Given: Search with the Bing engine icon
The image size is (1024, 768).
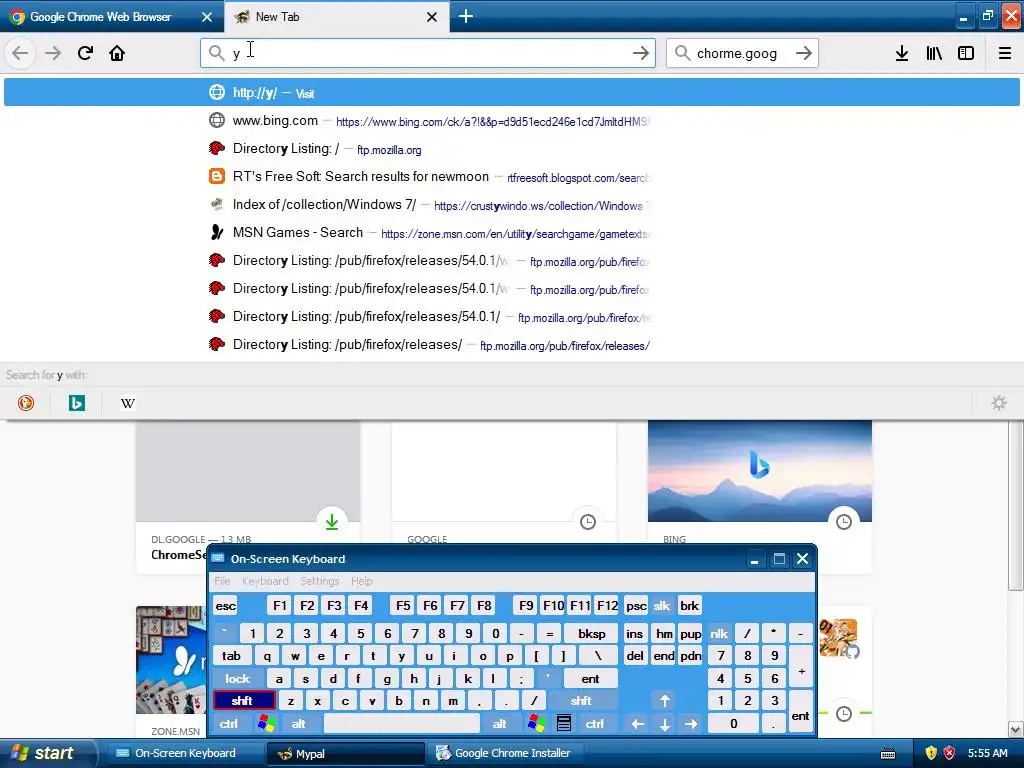Looking at the screenshot, I should (x=77, y=403).
